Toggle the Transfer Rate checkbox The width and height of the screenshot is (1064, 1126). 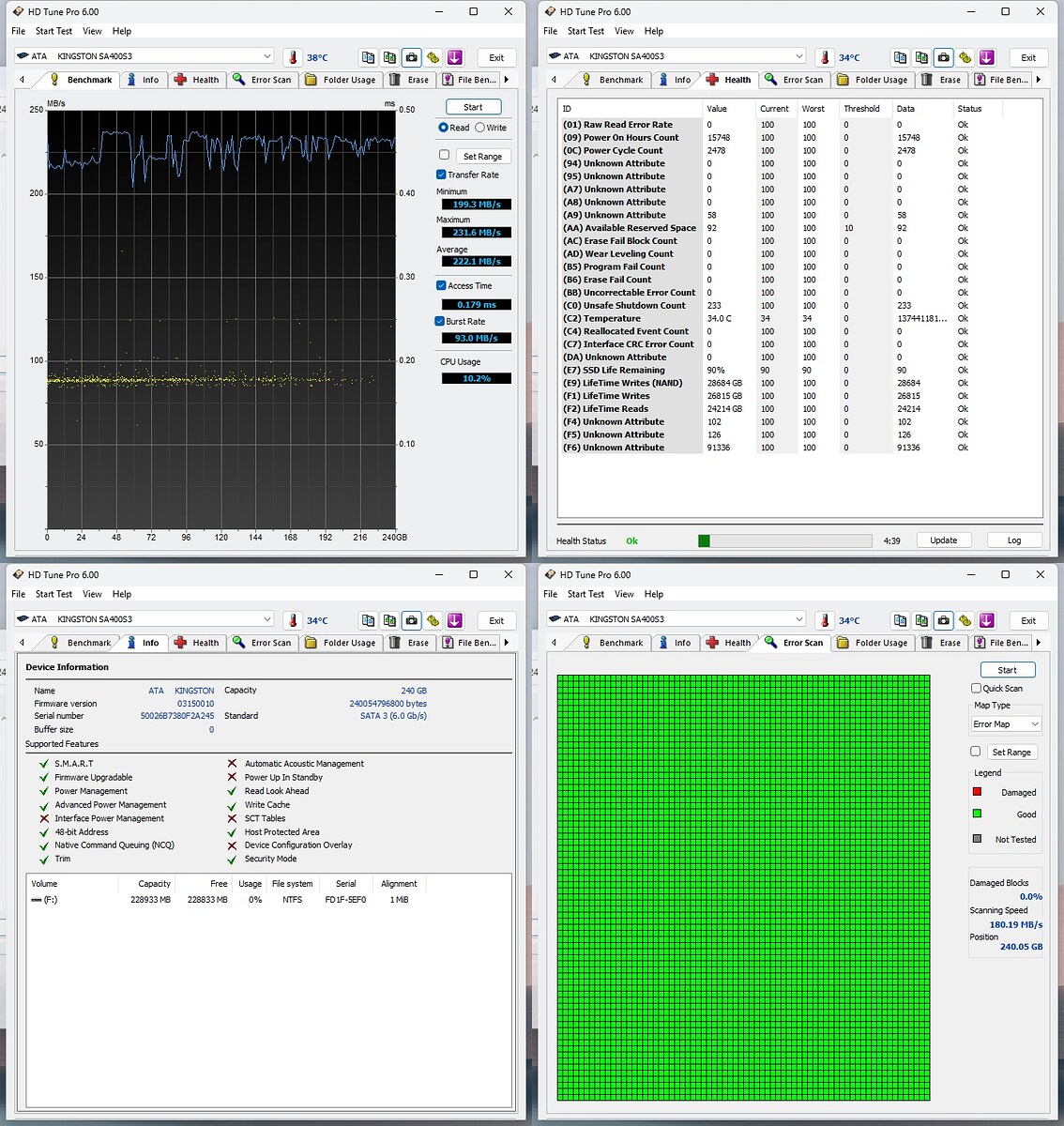point(441,175)
